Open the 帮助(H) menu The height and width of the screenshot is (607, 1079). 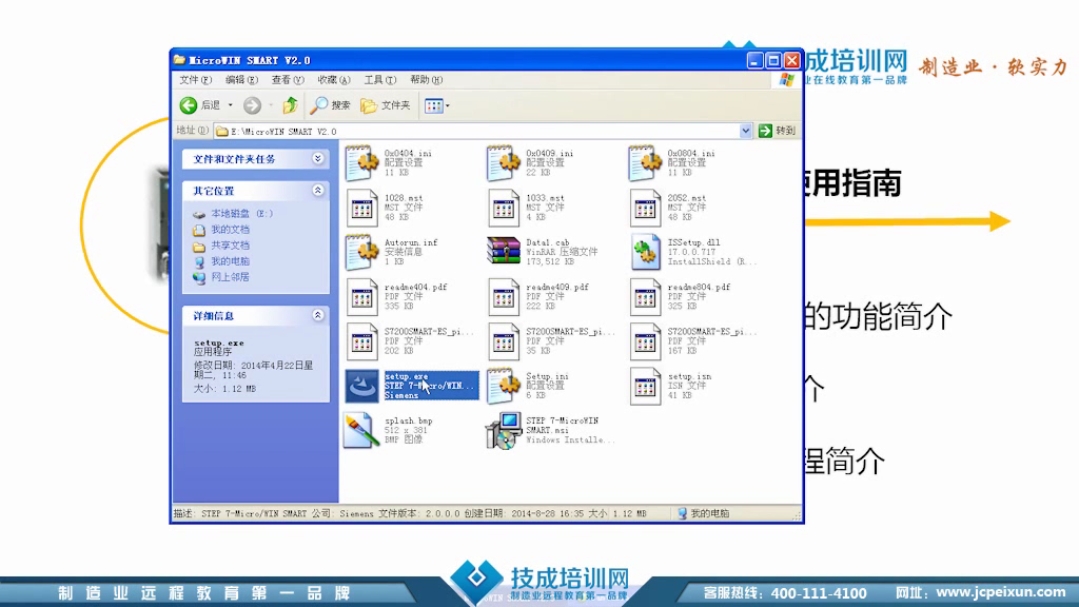click(426, 80)
